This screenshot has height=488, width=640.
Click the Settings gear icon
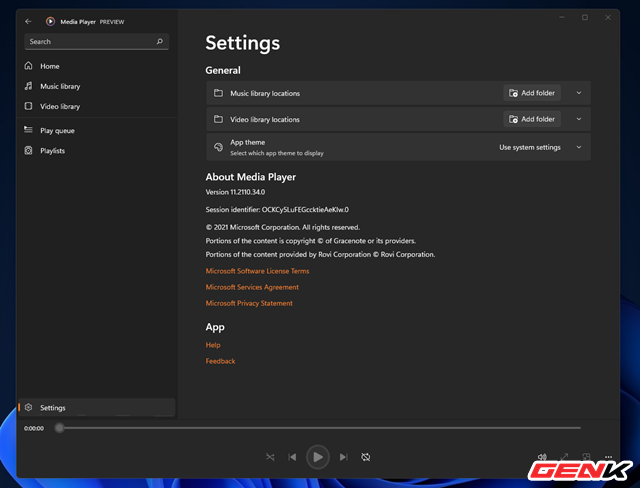pos(28,407)
